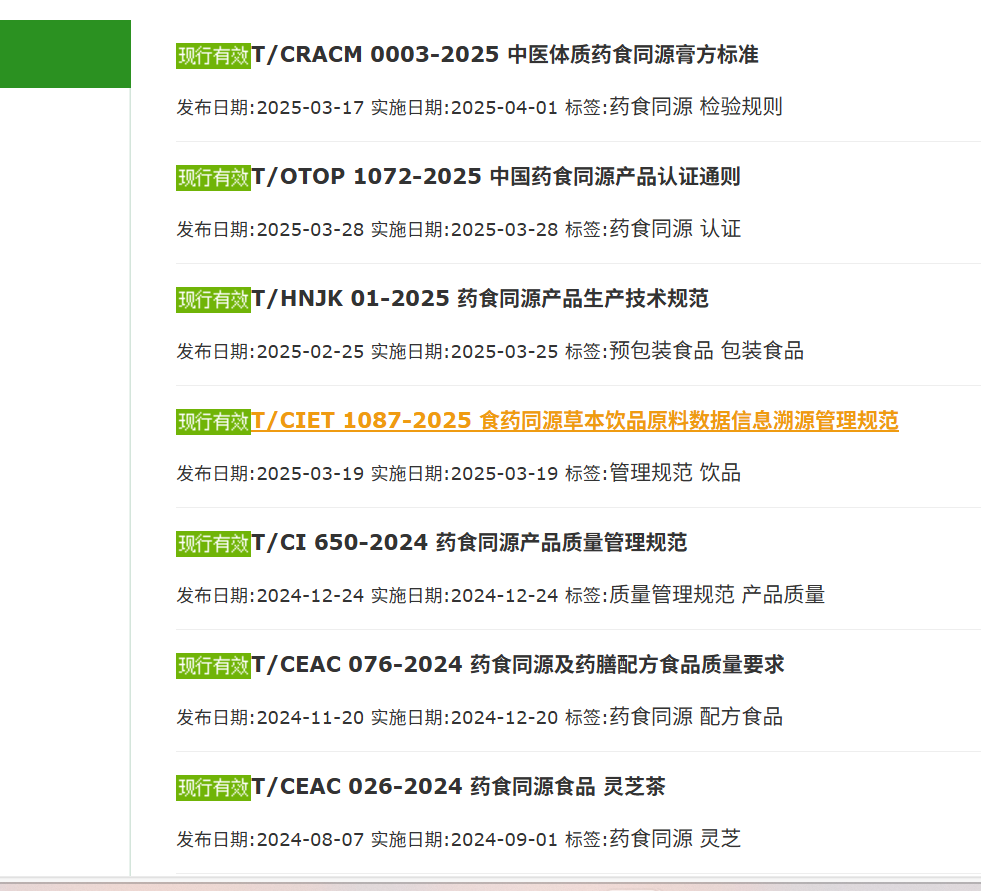
Task: Open the T/CRACM 0003-2025 standard link
Action: [505, 55]
